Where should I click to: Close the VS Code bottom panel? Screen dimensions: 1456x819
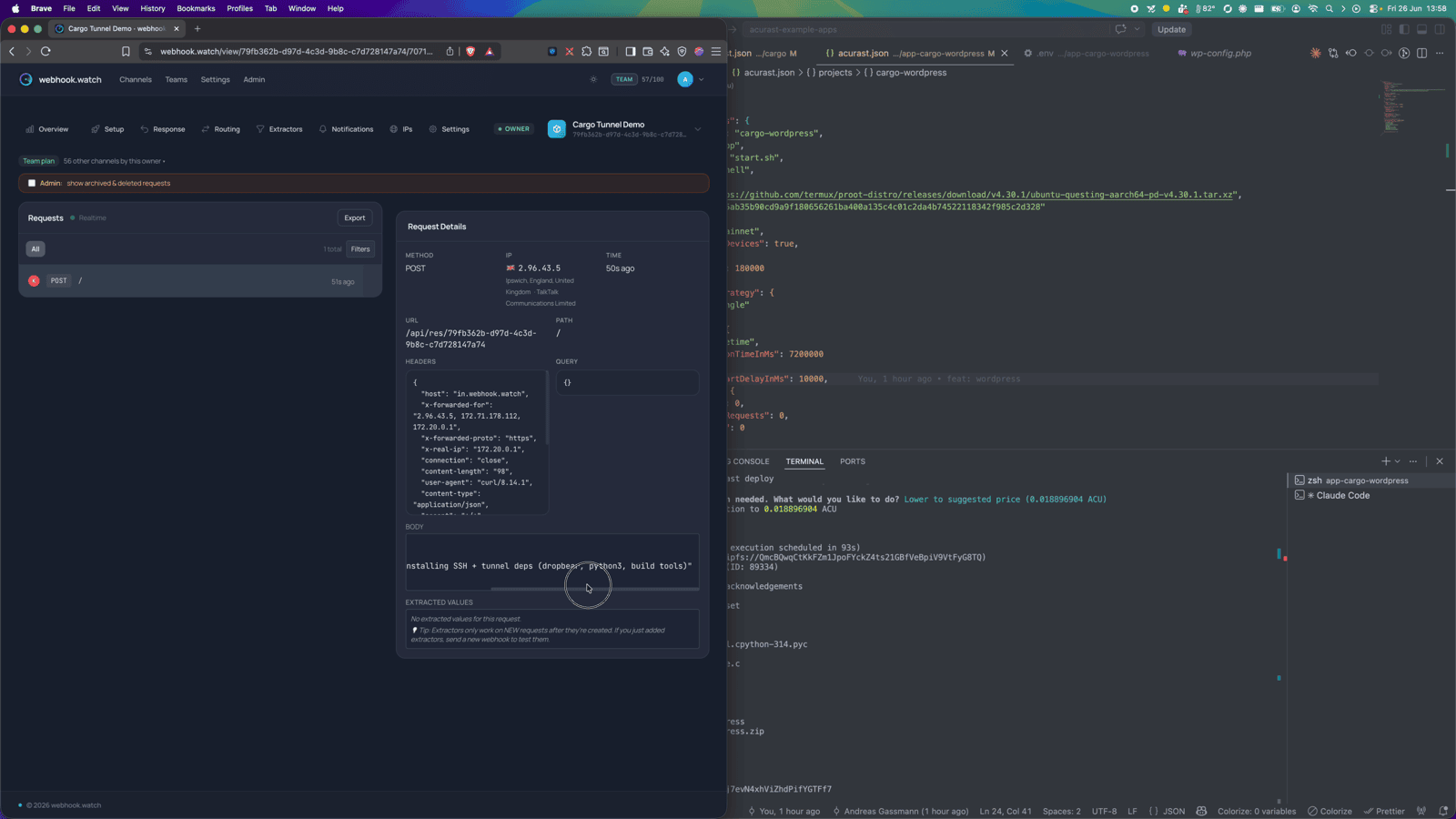click(1440, 461)
